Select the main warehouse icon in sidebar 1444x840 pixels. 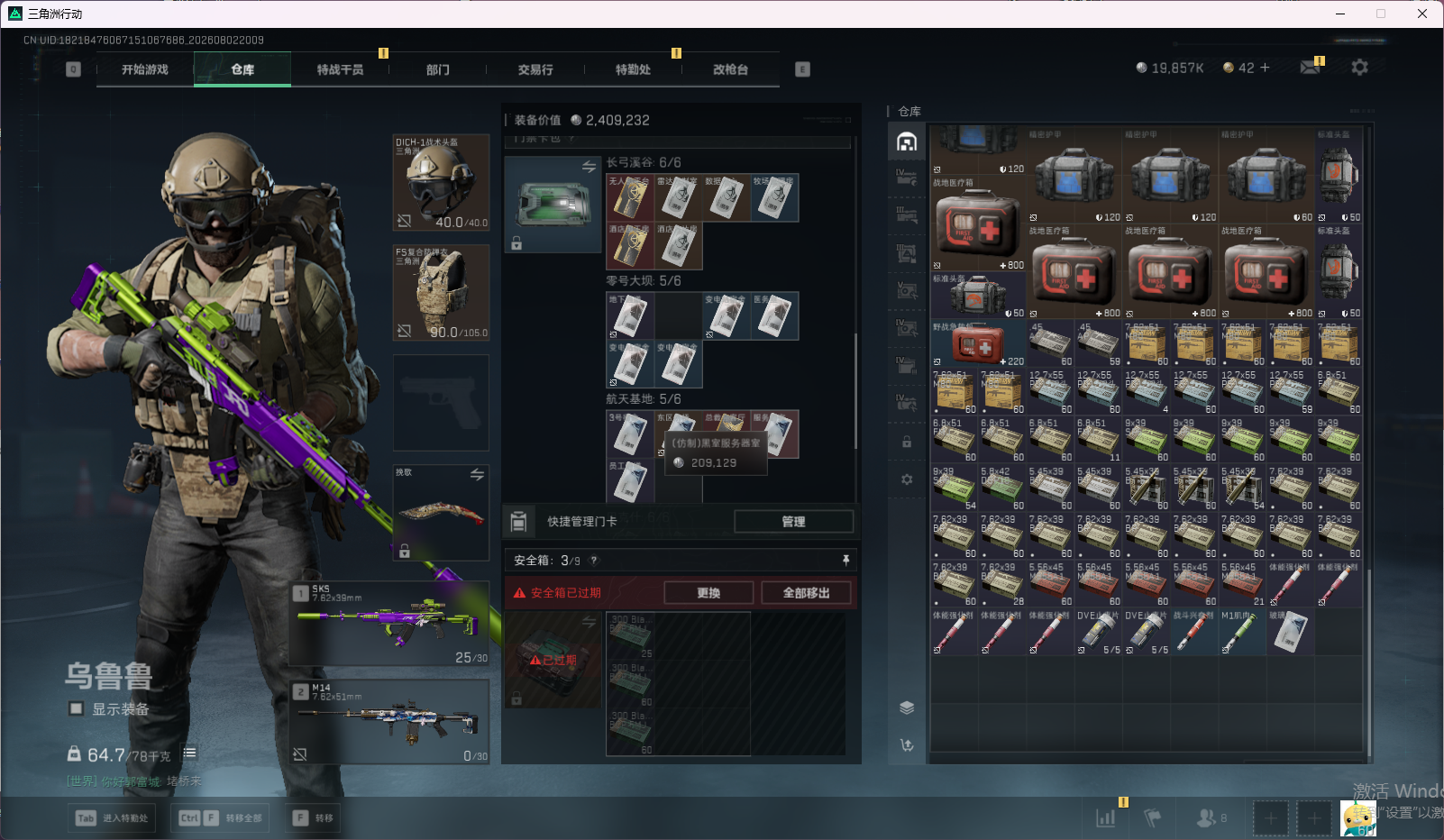[907, 142]
